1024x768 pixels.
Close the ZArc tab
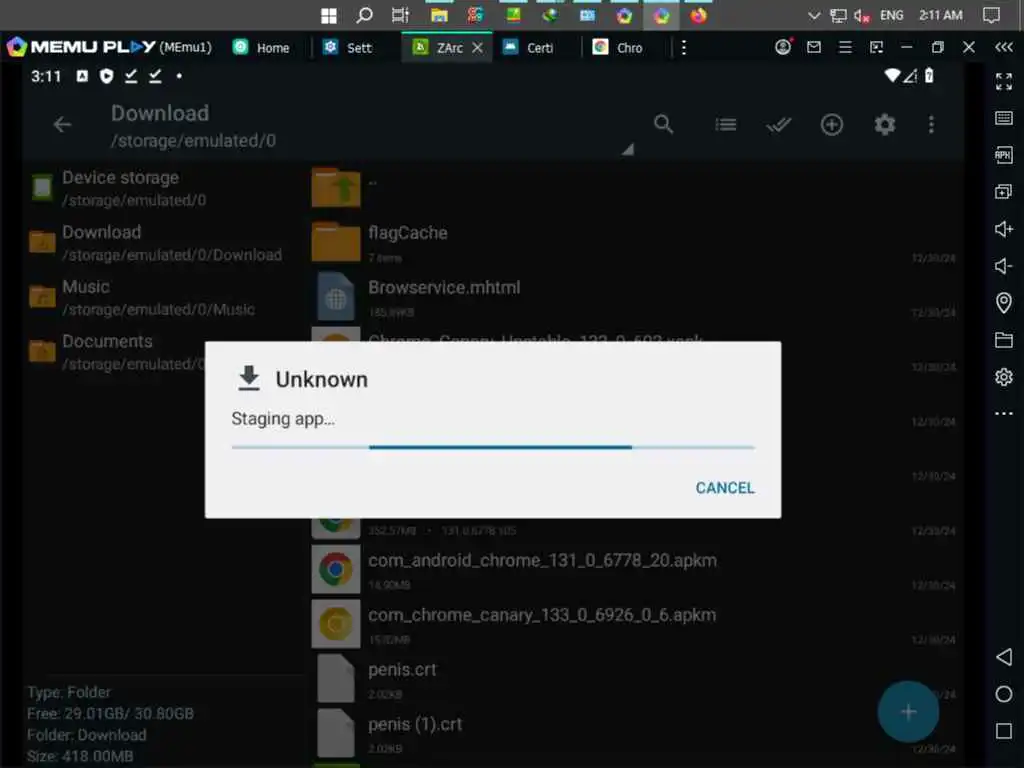[478, 48]
